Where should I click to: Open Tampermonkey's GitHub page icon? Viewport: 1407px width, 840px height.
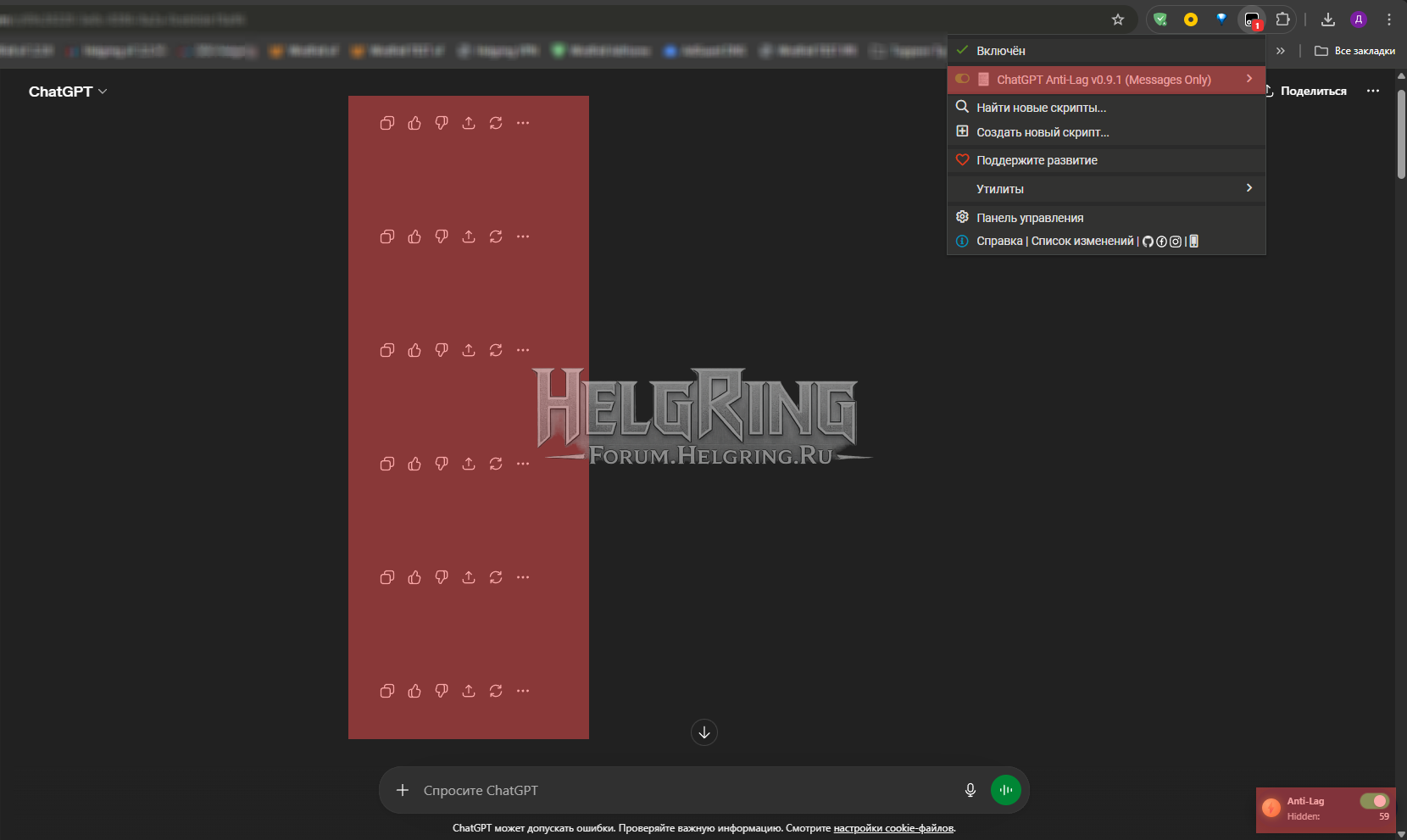coord(1148,242)
